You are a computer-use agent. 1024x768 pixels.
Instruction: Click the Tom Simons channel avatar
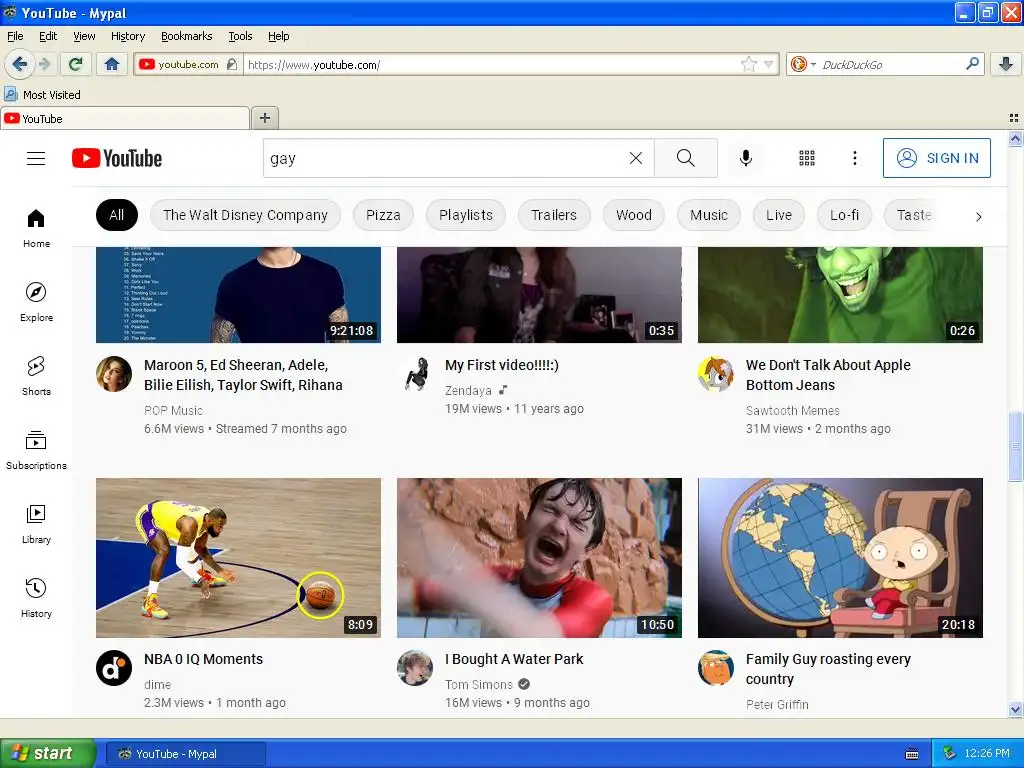(x=415, y=667)
